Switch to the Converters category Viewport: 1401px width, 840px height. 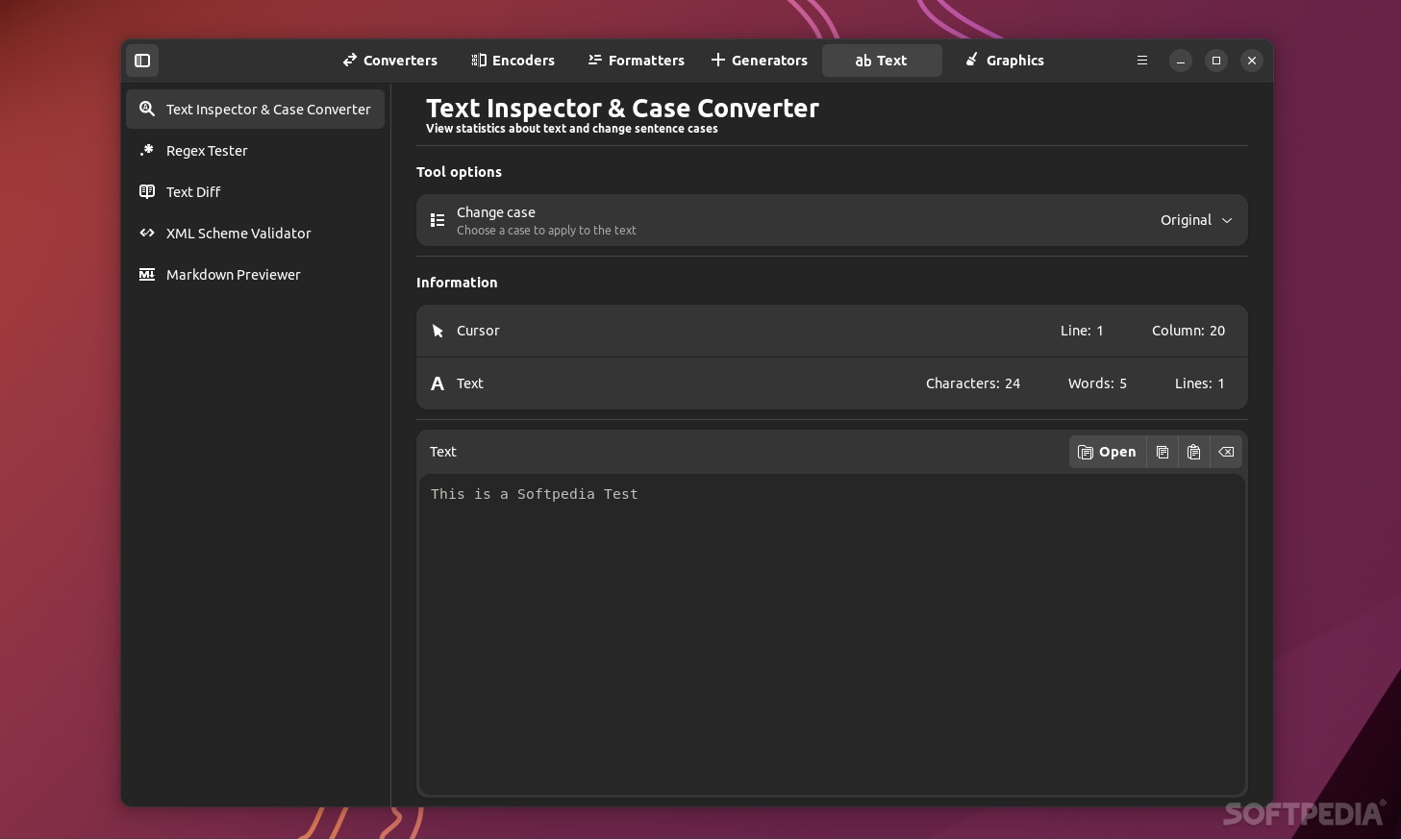pyautogui.click(x=389, y=60)
